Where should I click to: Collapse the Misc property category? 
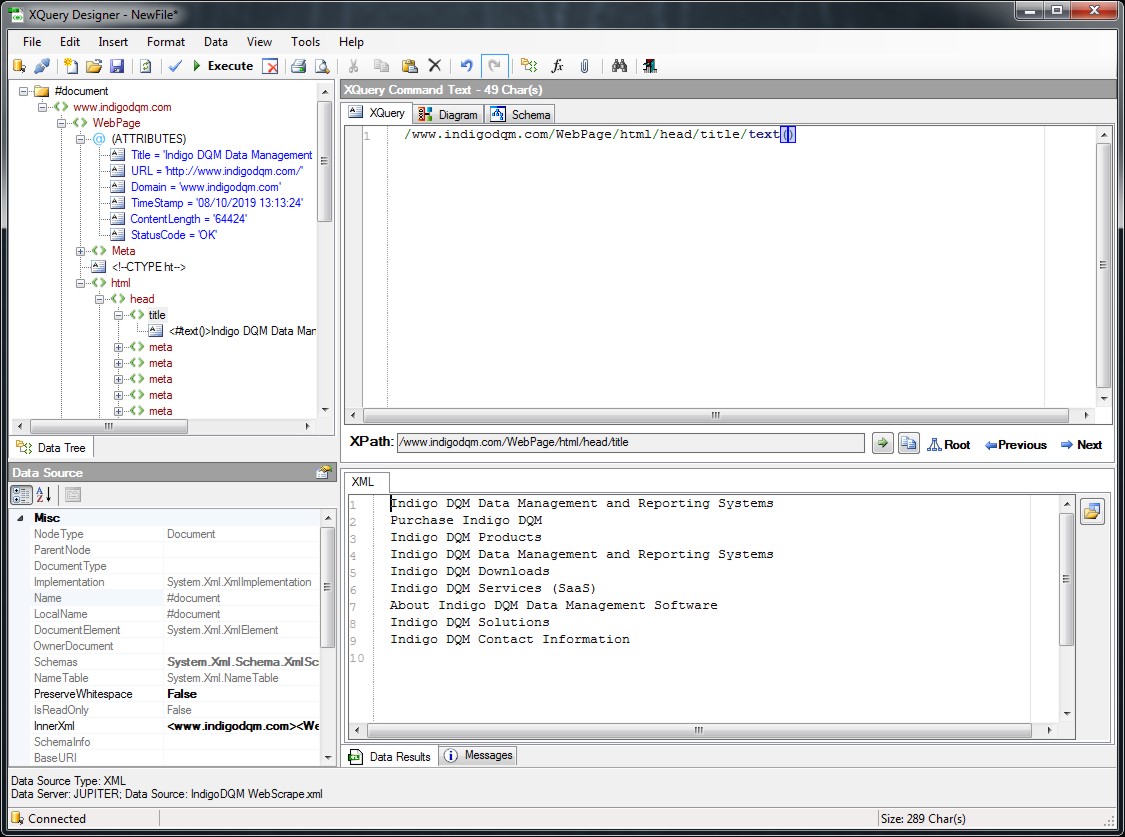19,518
